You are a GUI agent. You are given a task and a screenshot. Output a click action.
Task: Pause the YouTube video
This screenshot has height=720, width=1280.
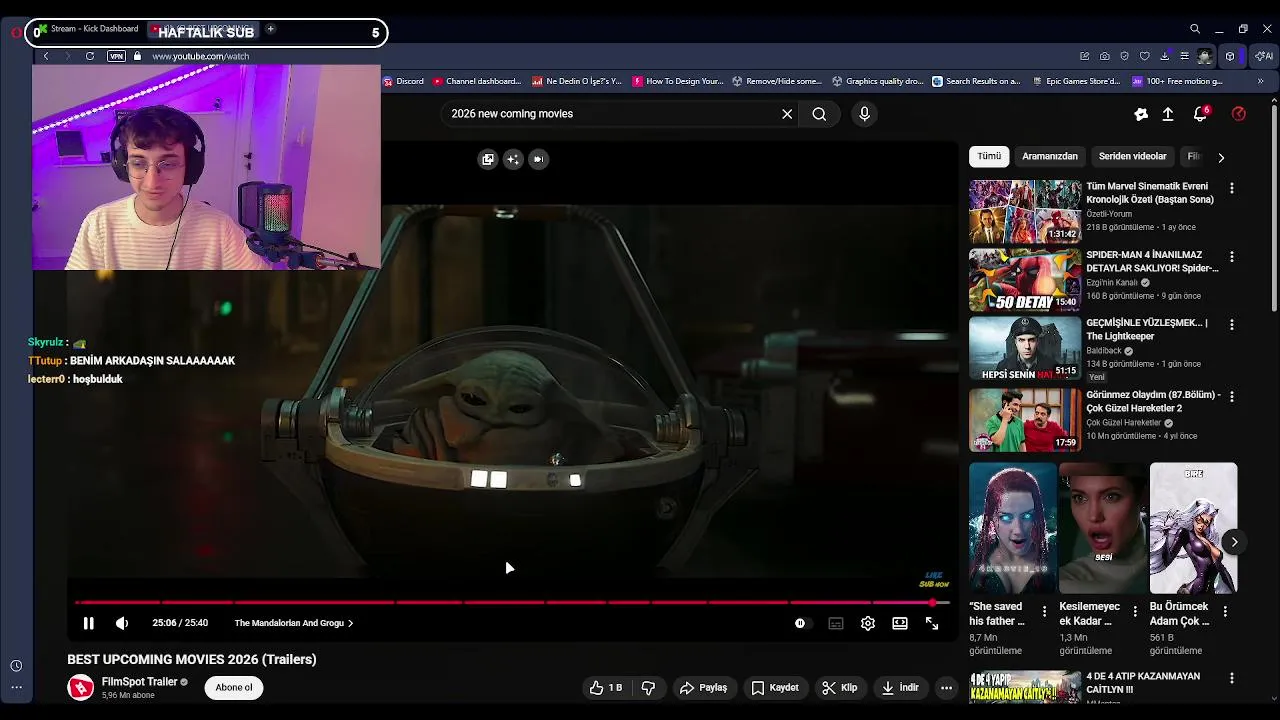coord(88,623)
